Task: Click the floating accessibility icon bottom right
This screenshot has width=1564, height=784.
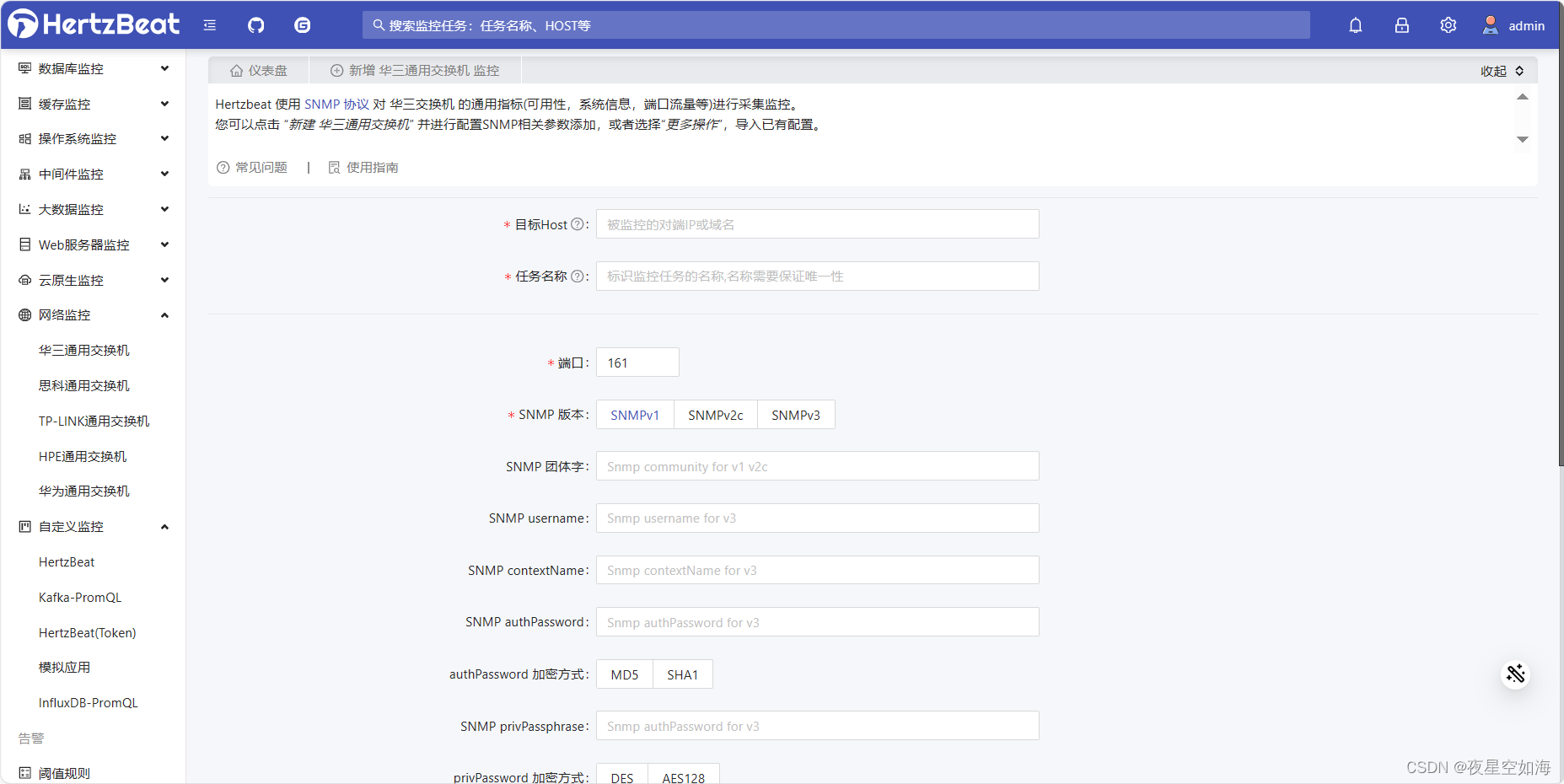Action: tap(1515, 674)
